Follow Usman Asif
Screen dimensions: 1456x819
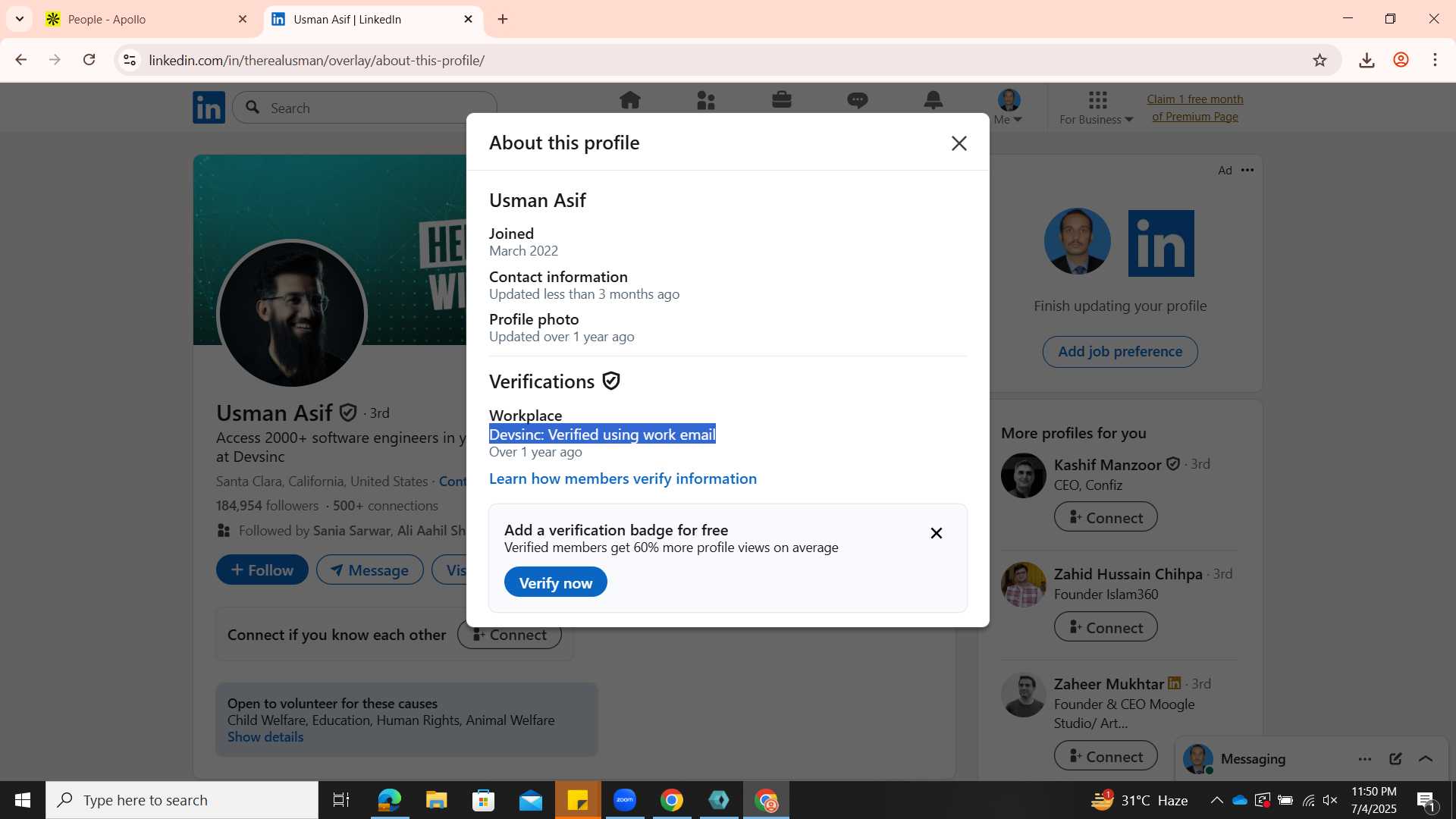tap(262, 570)
